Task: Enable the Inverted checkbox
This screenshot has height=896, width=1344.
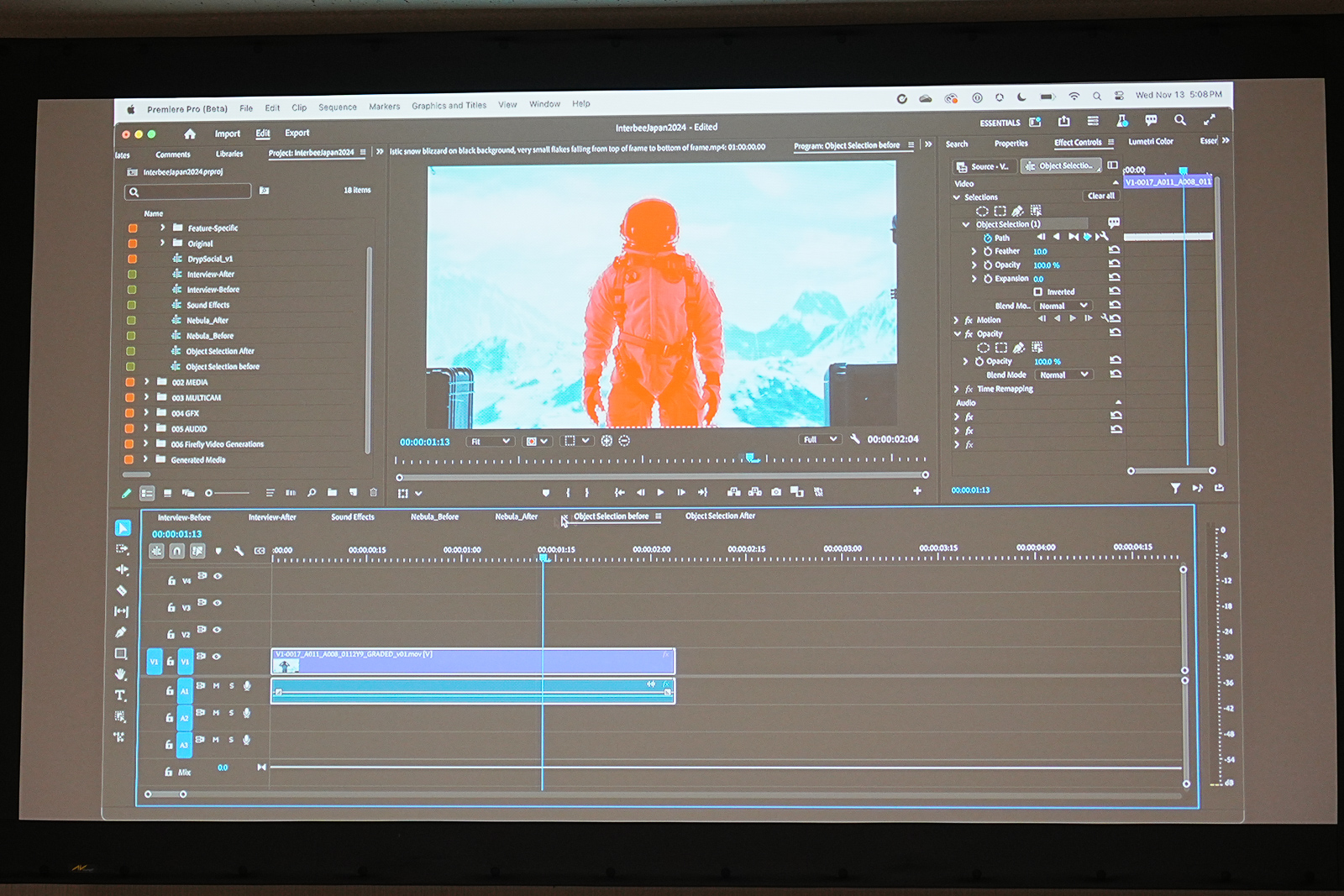Action: [x=1038, y=291]
